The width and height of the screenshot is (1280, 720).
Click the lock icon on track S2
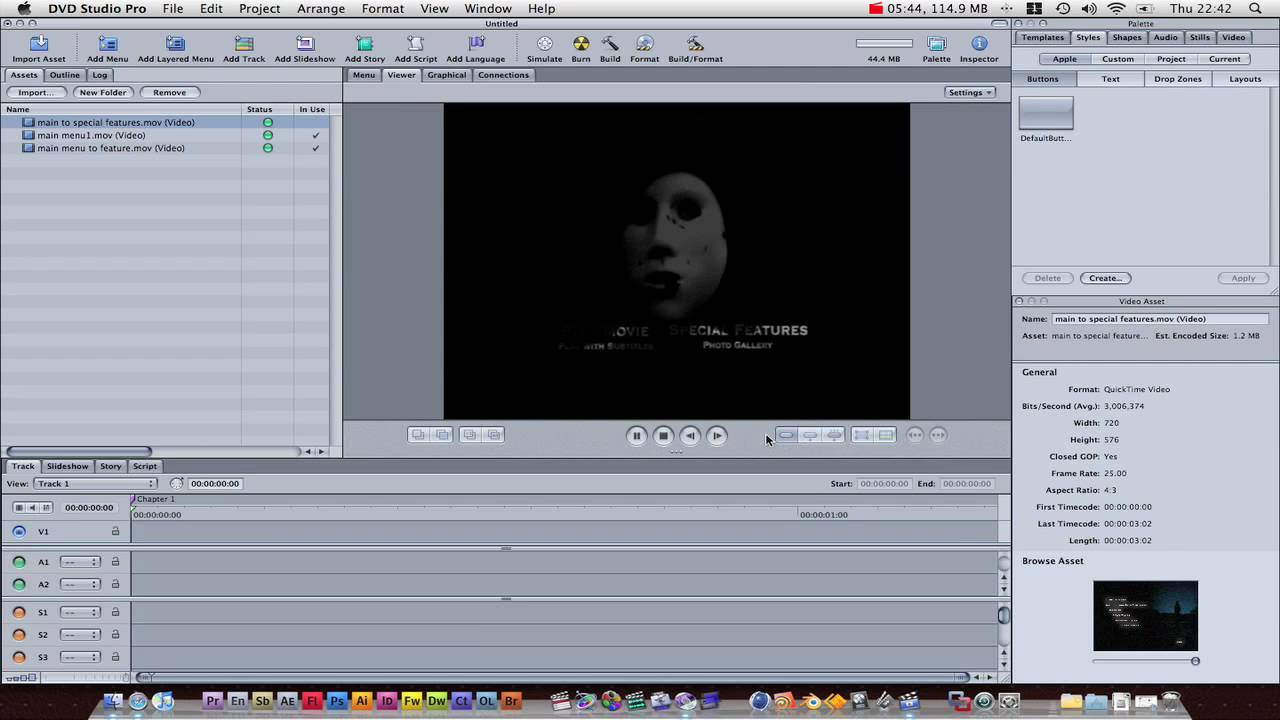[115, 634]
